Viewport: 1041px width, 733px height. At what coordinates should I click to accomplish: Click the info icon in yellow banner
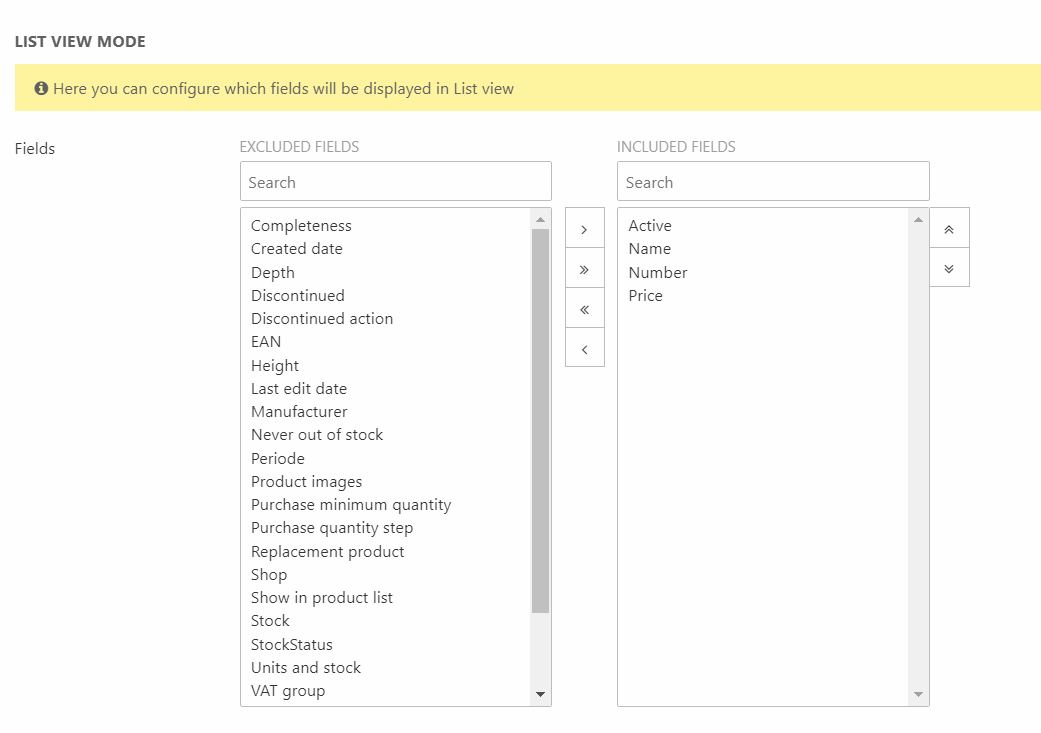pos(41,88)
